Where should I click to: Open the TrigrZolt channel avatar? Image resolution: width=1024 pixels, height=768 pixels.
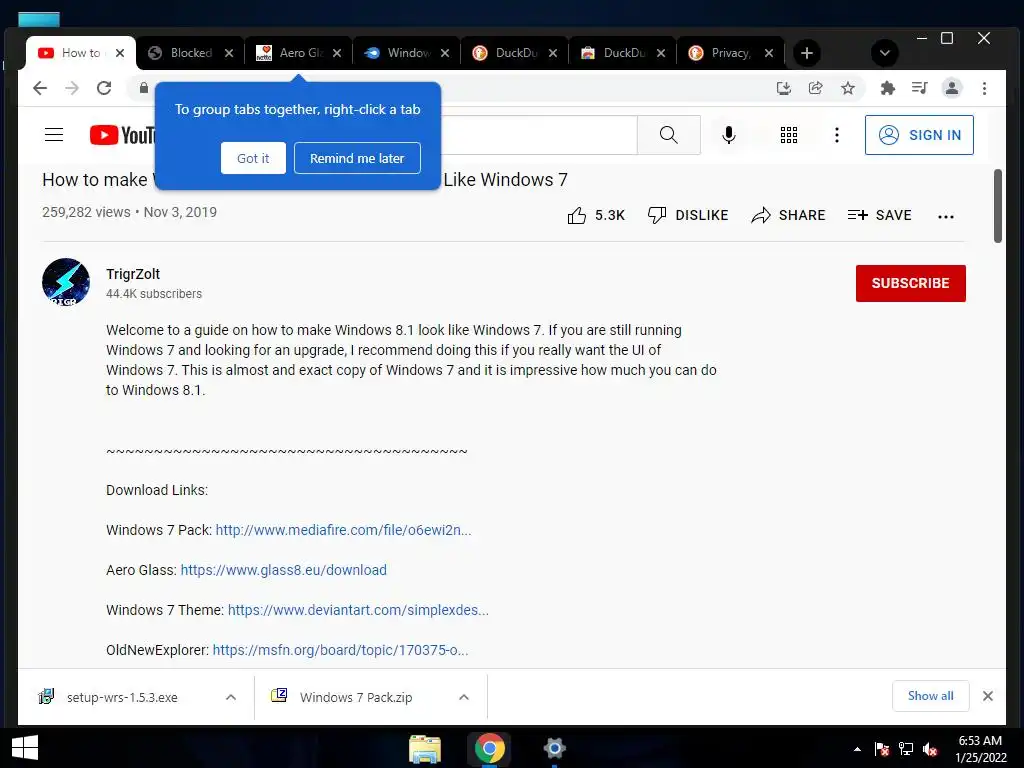tap(66, 282)
